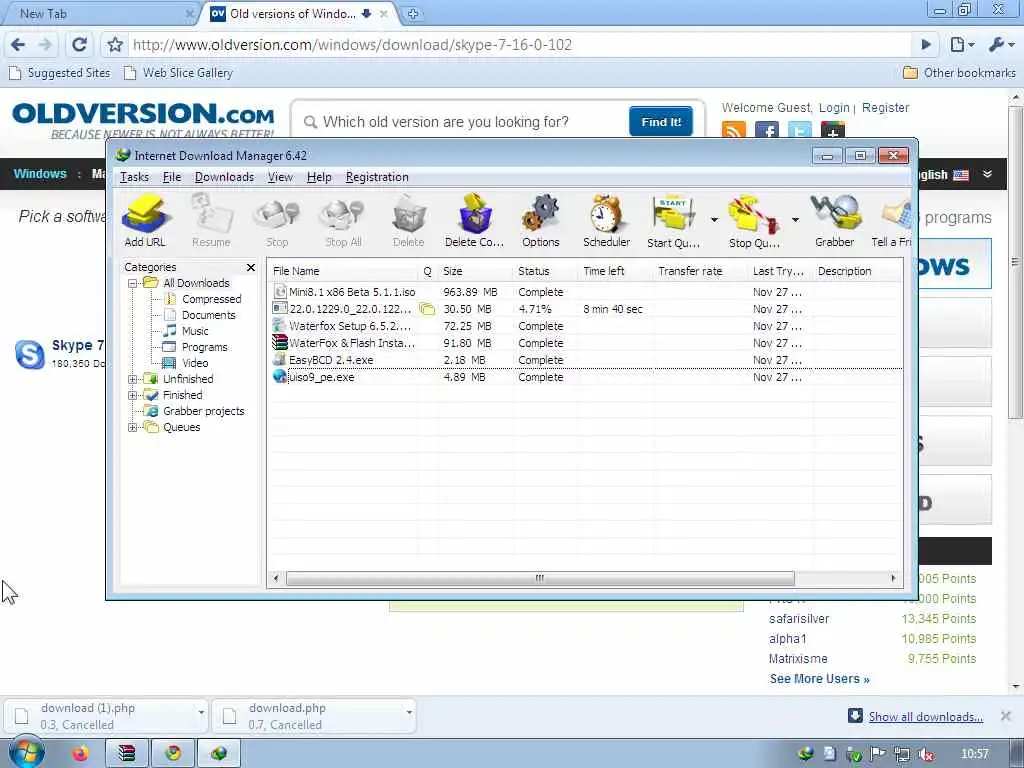
Task: Expand the Finished category node
Action: pyautogui.click(x=133, y=395)
